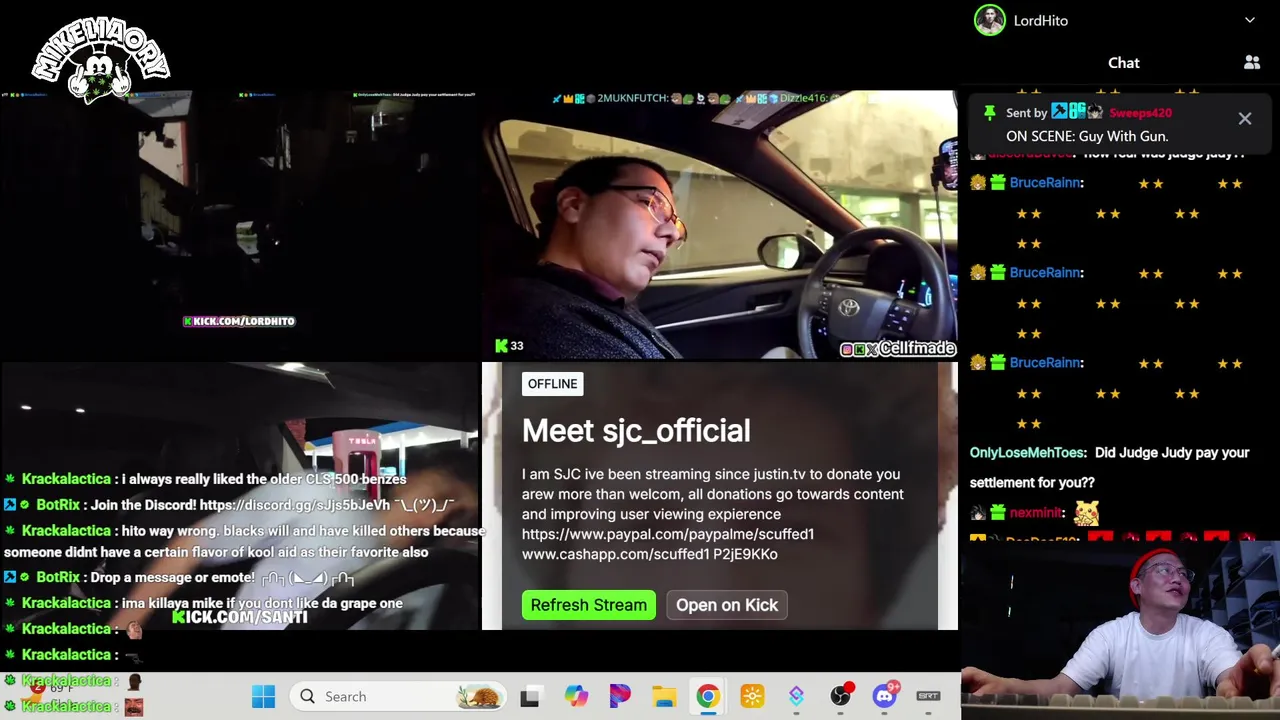
Task: Open the purple P app in taskbar
Action: point(620,696)
